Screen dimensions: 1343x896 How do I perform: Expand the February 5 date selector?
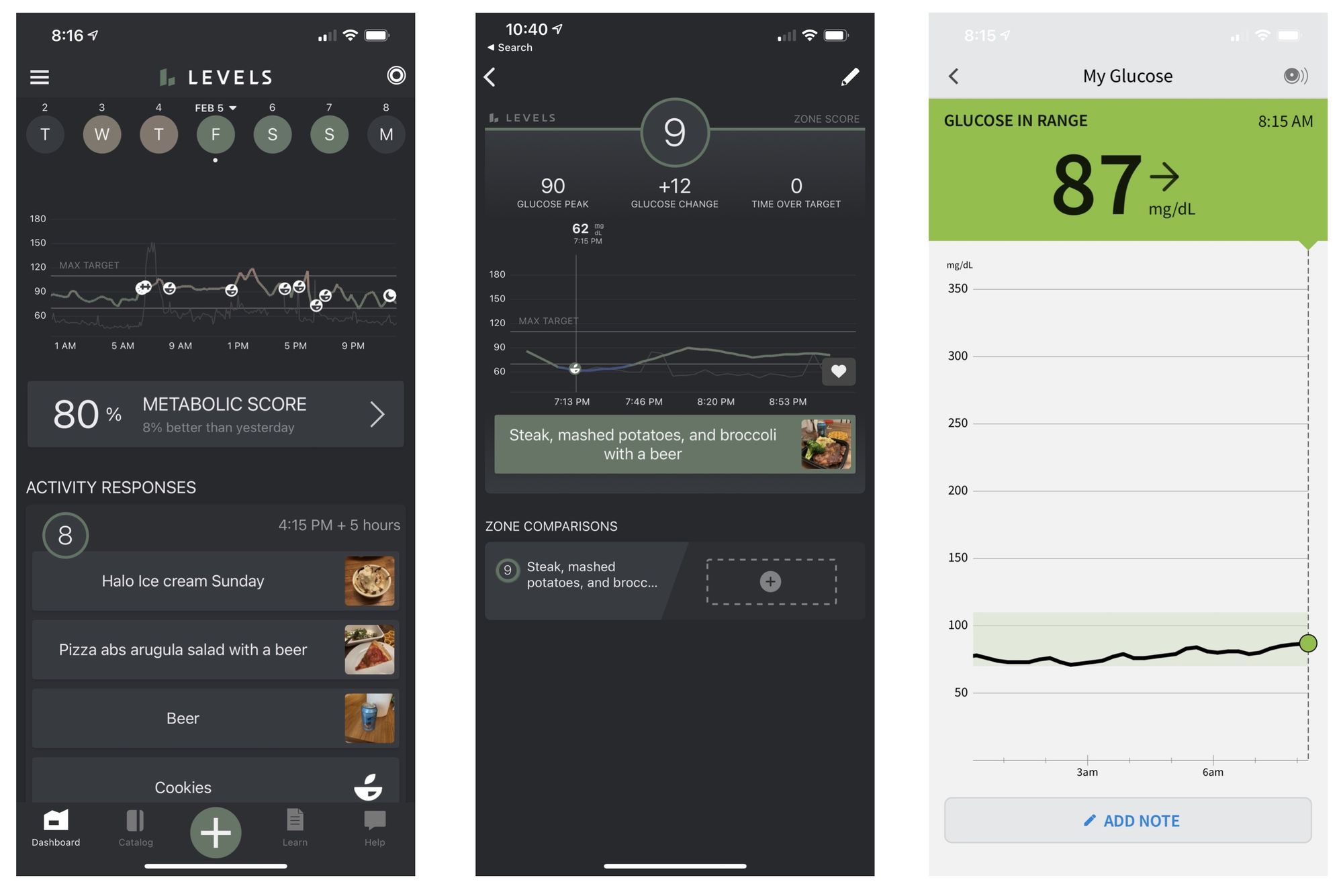click(215, 107)
